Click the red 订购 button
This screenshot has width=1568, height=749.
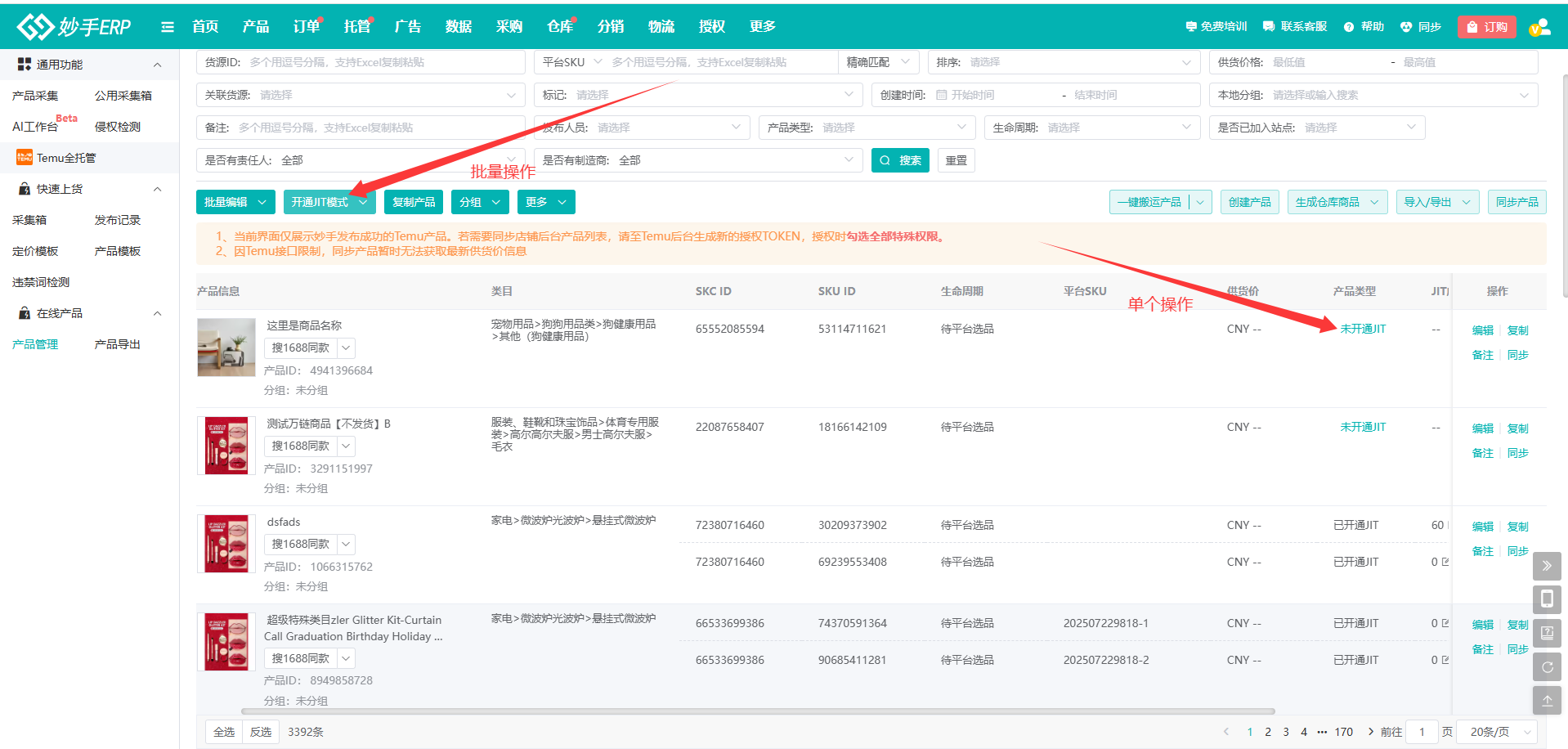pos(1486,27)
